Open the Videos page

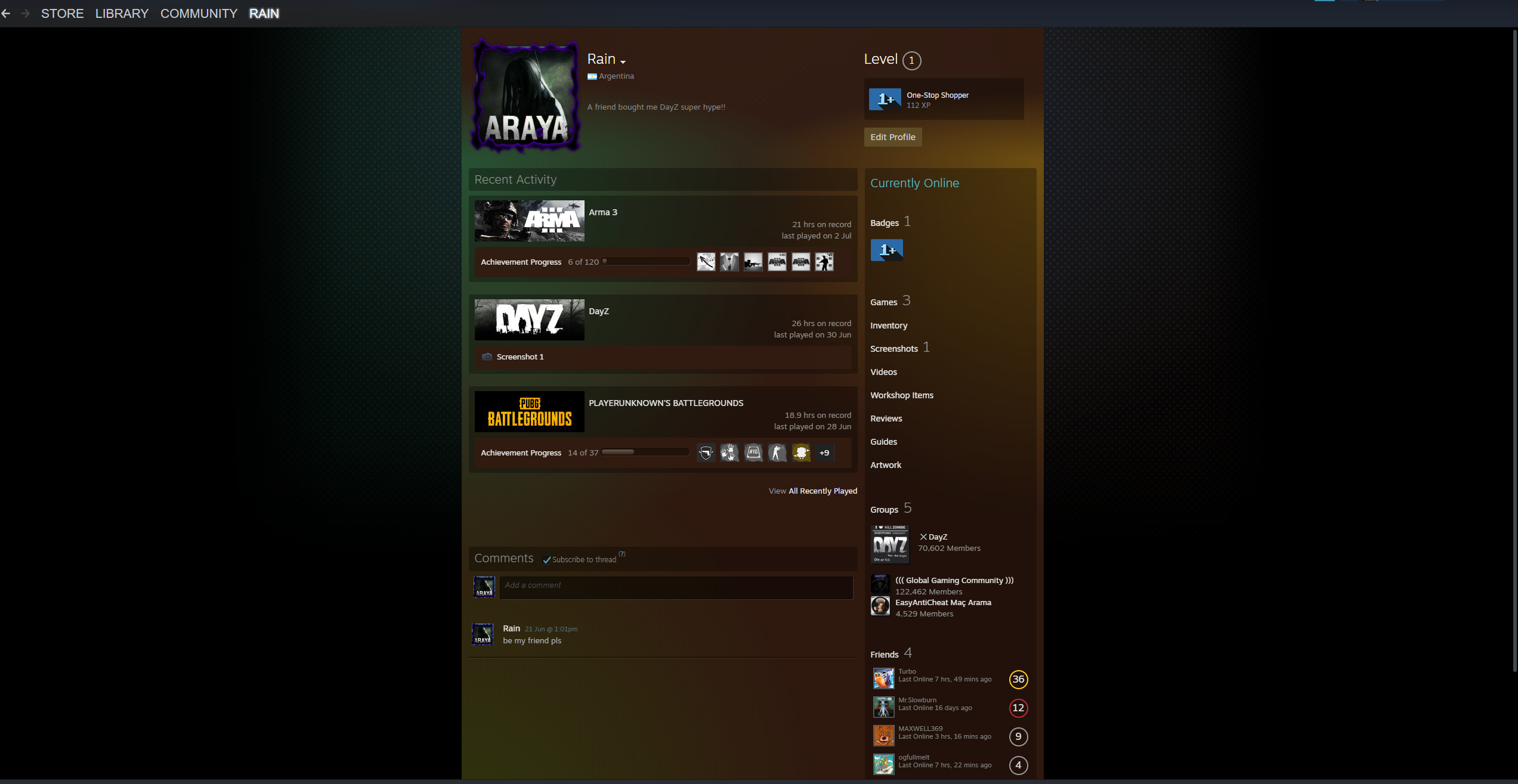coord(883,372)
